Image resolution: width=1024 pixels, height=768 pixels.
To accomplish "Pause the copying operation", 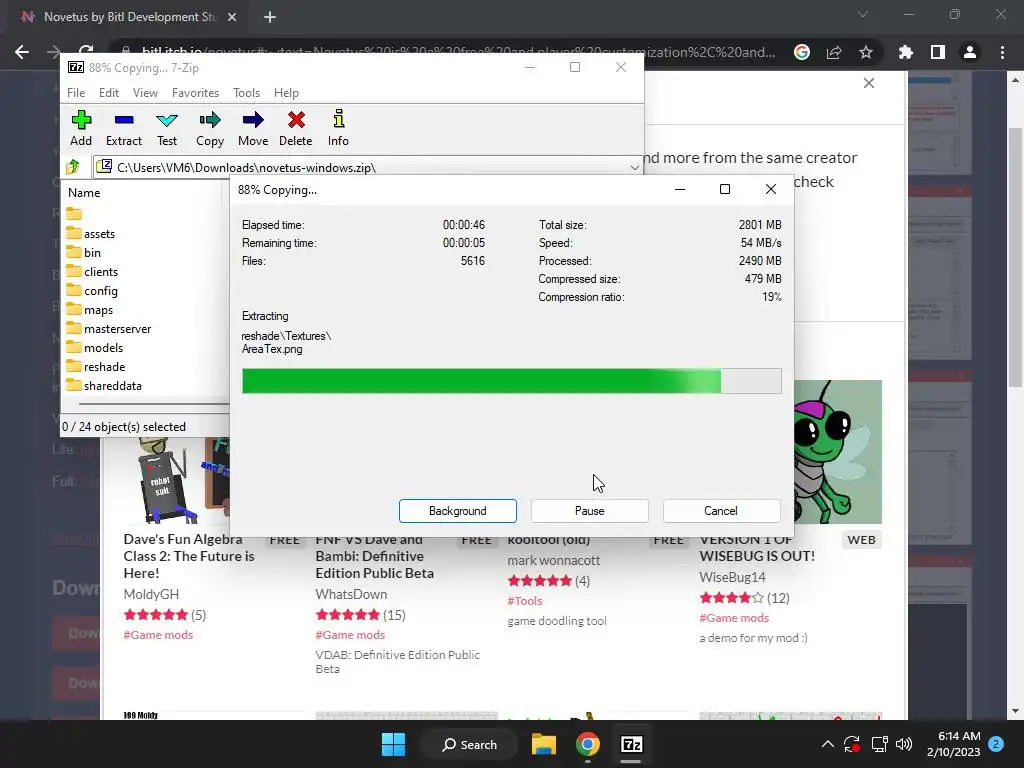I will tap(590, 511).
